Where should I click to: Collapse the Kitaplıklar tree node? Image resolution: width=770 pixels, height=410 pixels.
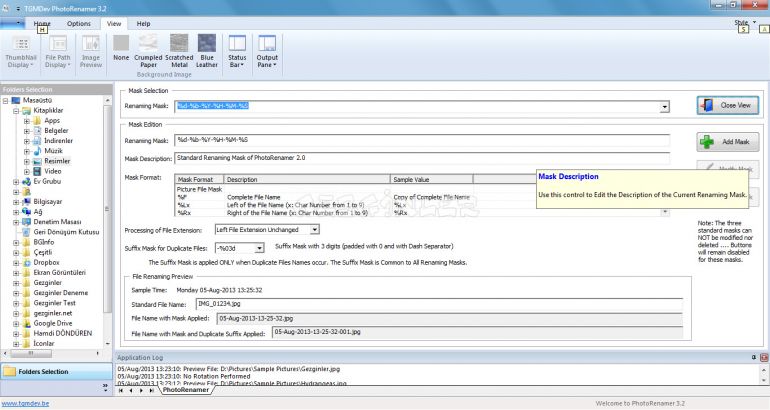pyautogui.click(x=16, y=110)
